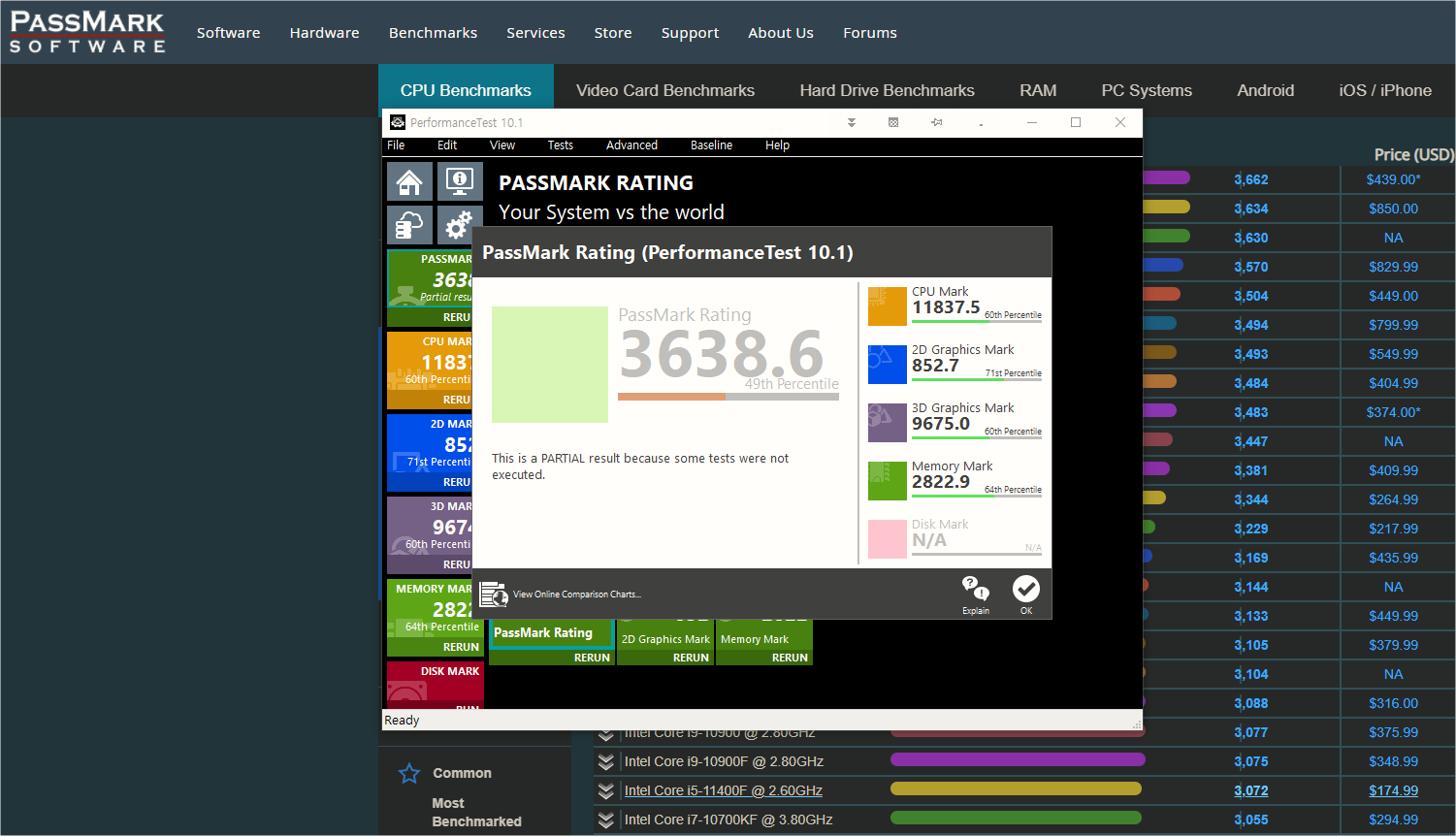This screenshot has width=1456, height=836.
Task: Open the Support site menu
Action: point(690,33)
